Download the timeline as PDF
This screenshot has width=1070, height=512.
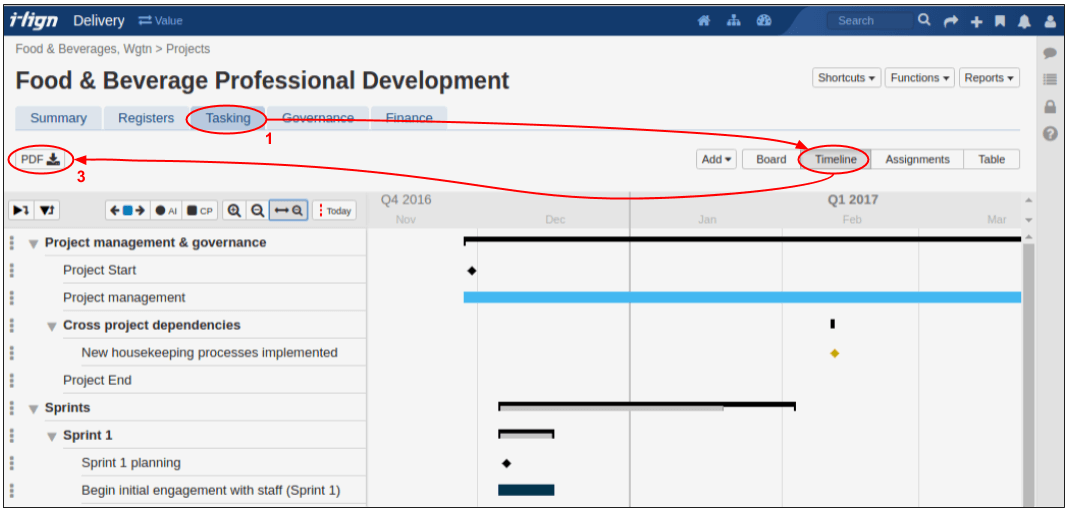click(41, 159)
